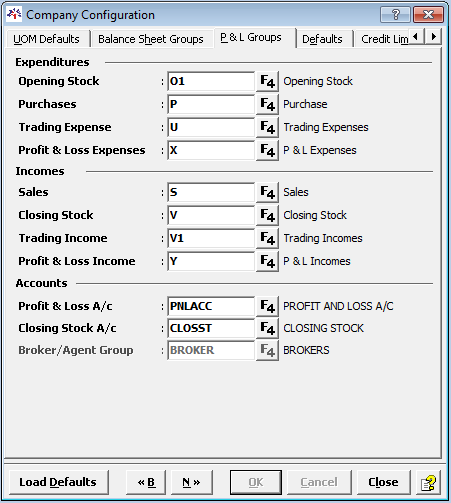Viewport: 451px width, 503px height.
Task: Open F4 lookup for Purchases
Action: [267, 105]
